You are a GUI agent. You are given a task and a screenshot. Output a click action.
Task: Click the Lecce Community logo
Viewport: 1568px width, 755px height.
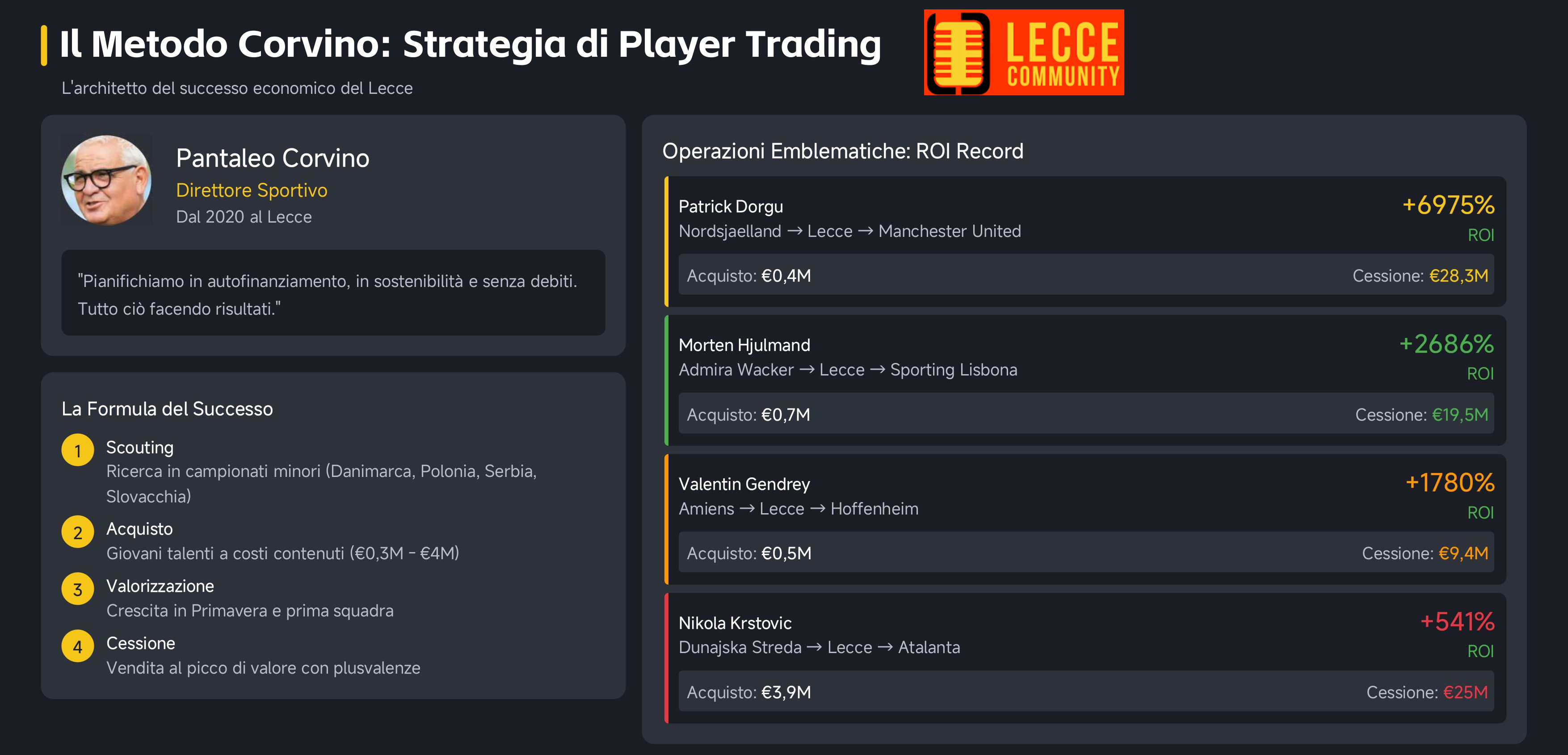tap(1024, 52)
